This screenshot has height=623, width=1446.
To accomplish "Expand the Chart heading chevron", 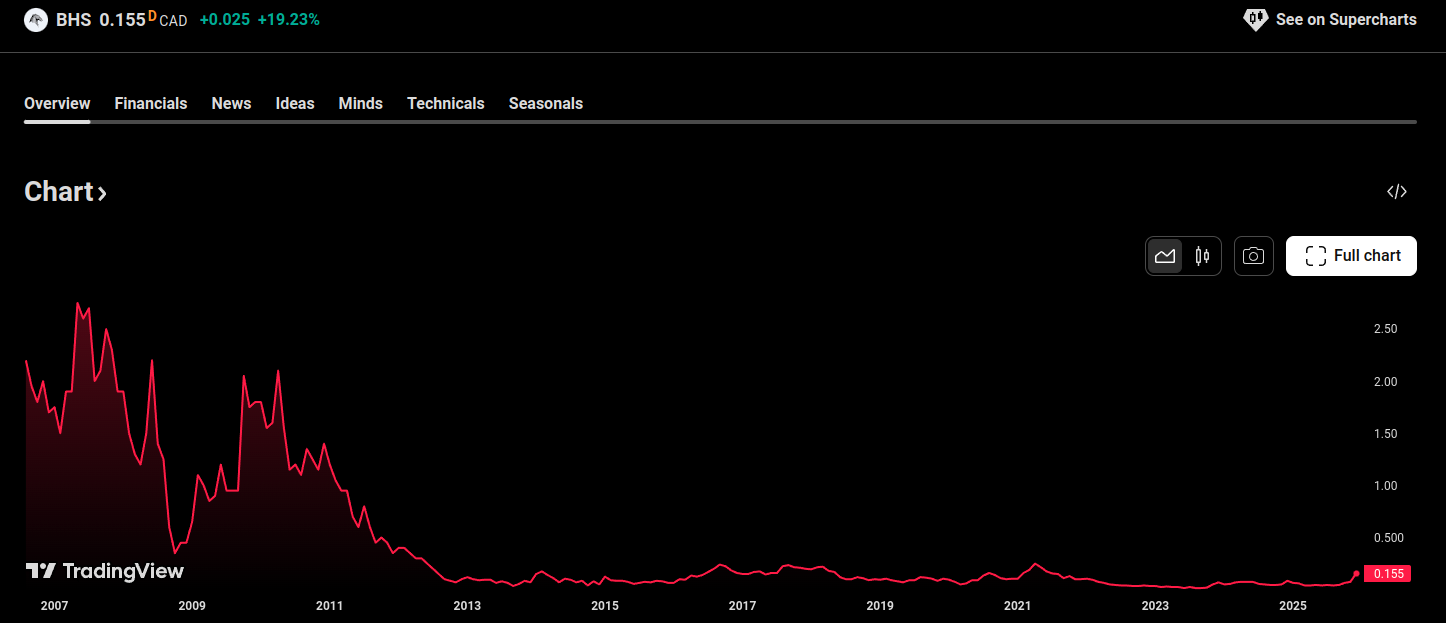I will tap(102, 193).
